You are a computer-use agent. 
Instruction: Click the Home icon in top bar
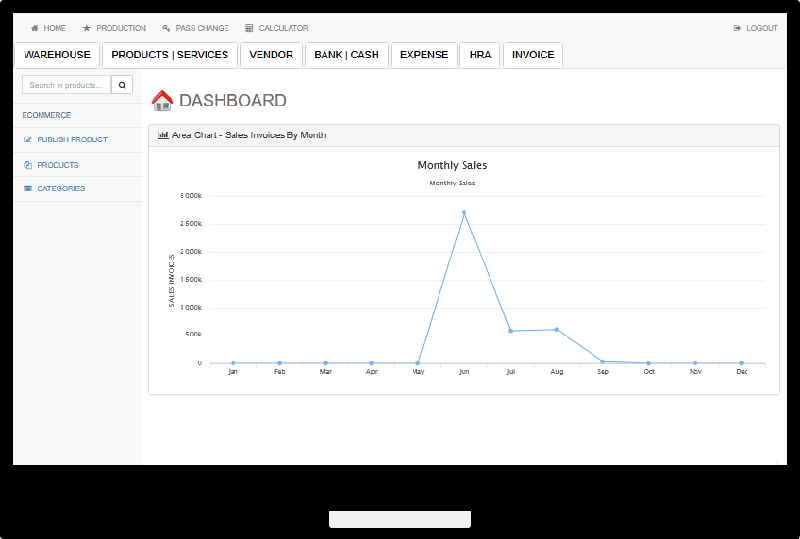tap(35, 28)
